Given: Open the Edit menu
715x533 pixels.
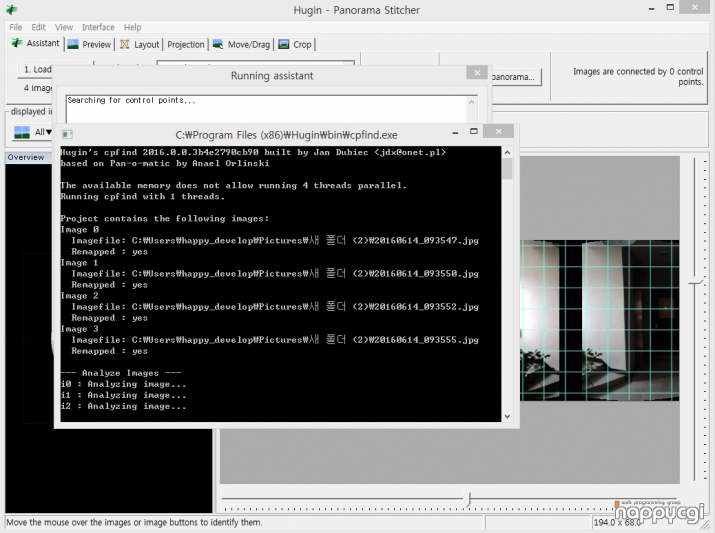Looking at the screenshot, I should (38, 27).
